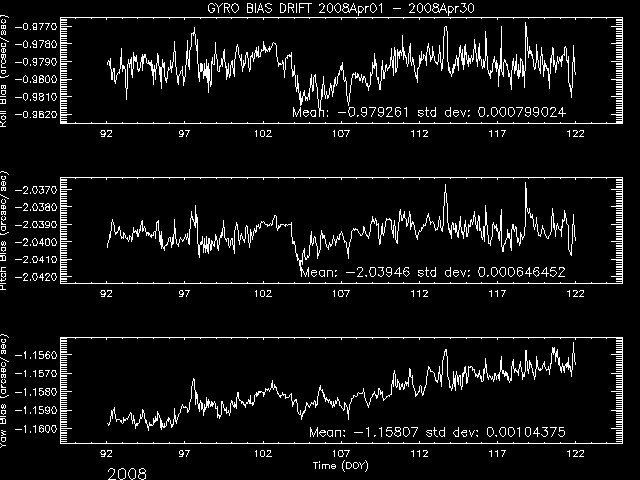Click day 102 label under pitch plot
The image size is (640, 480).
coord(262,294)
